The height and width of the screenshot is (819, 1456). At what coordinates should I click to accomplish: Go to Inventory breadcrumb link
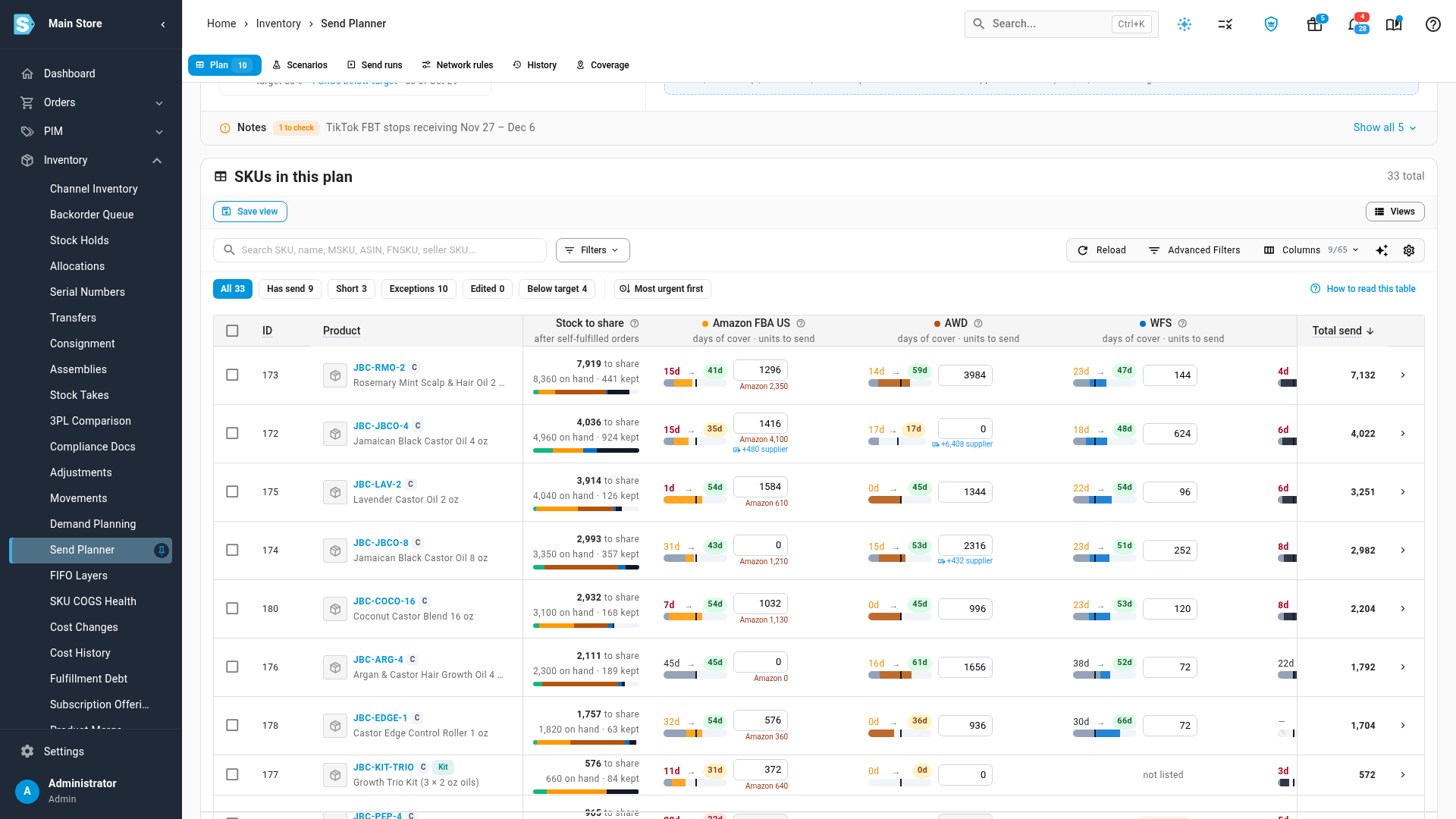tap(278, 24)
